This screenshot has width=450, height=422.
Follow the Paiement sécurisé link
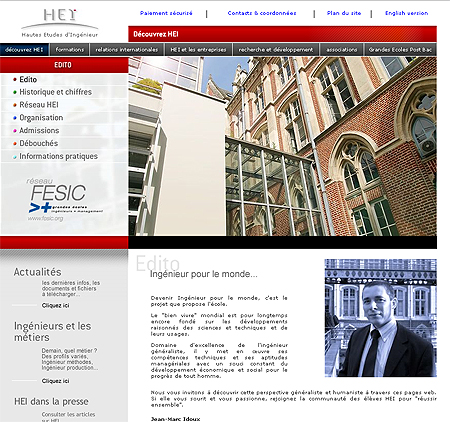pyautogui.click(x=166, y=13)
